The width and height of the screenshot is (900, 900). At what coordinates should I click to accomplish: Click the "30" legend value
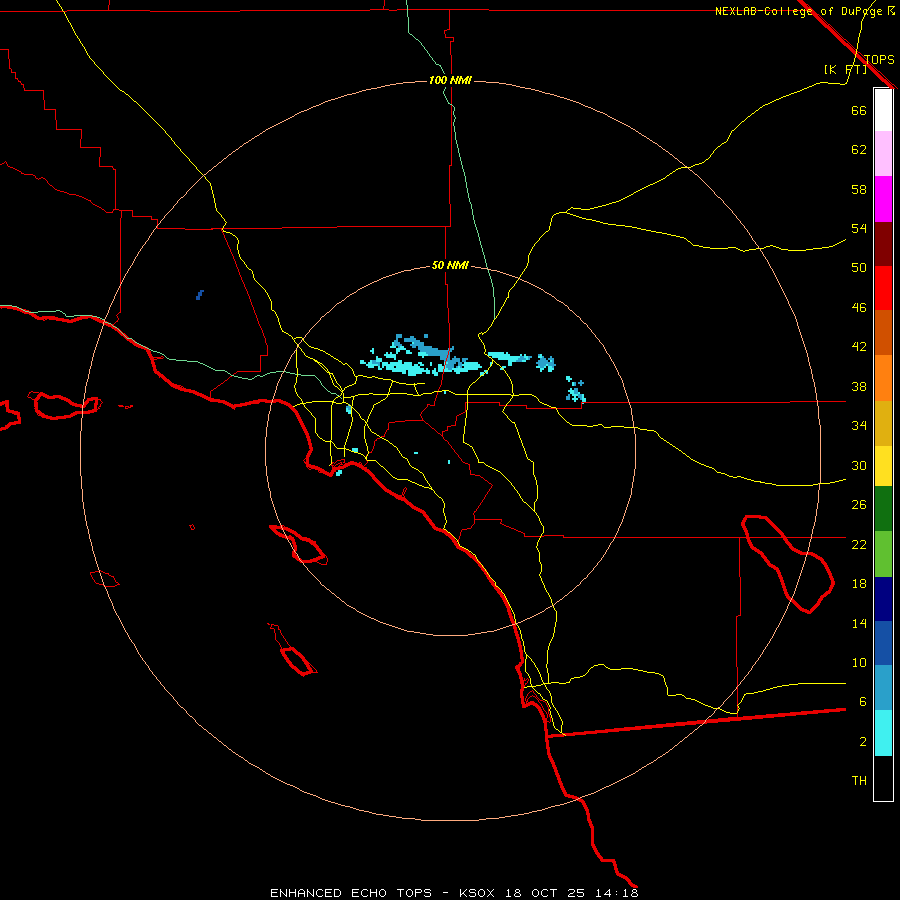859,465
